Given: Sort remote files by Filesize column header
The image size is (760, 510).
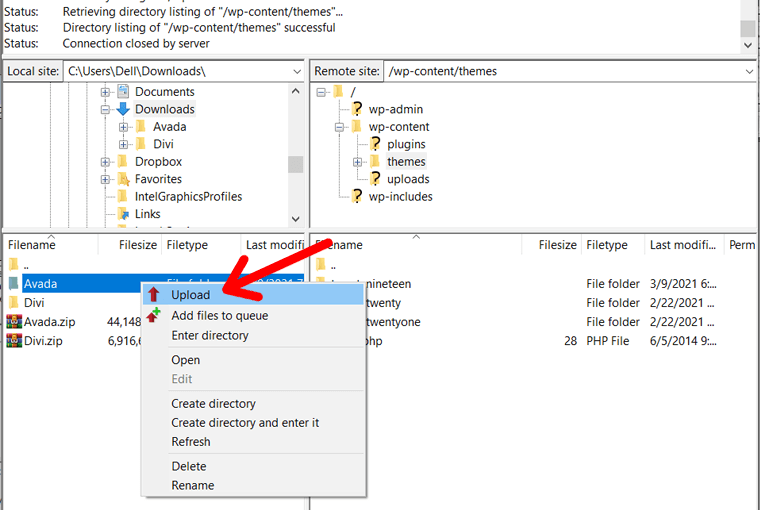Looking at the screenshot, I should (557, 245).
